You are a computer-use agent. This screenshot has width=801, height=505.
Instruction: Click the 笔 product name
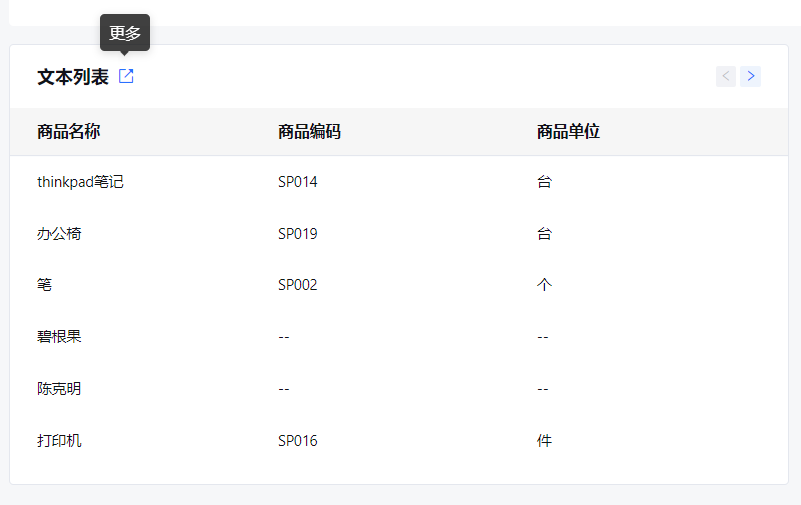pyautogui.click(x=44, y=284)
